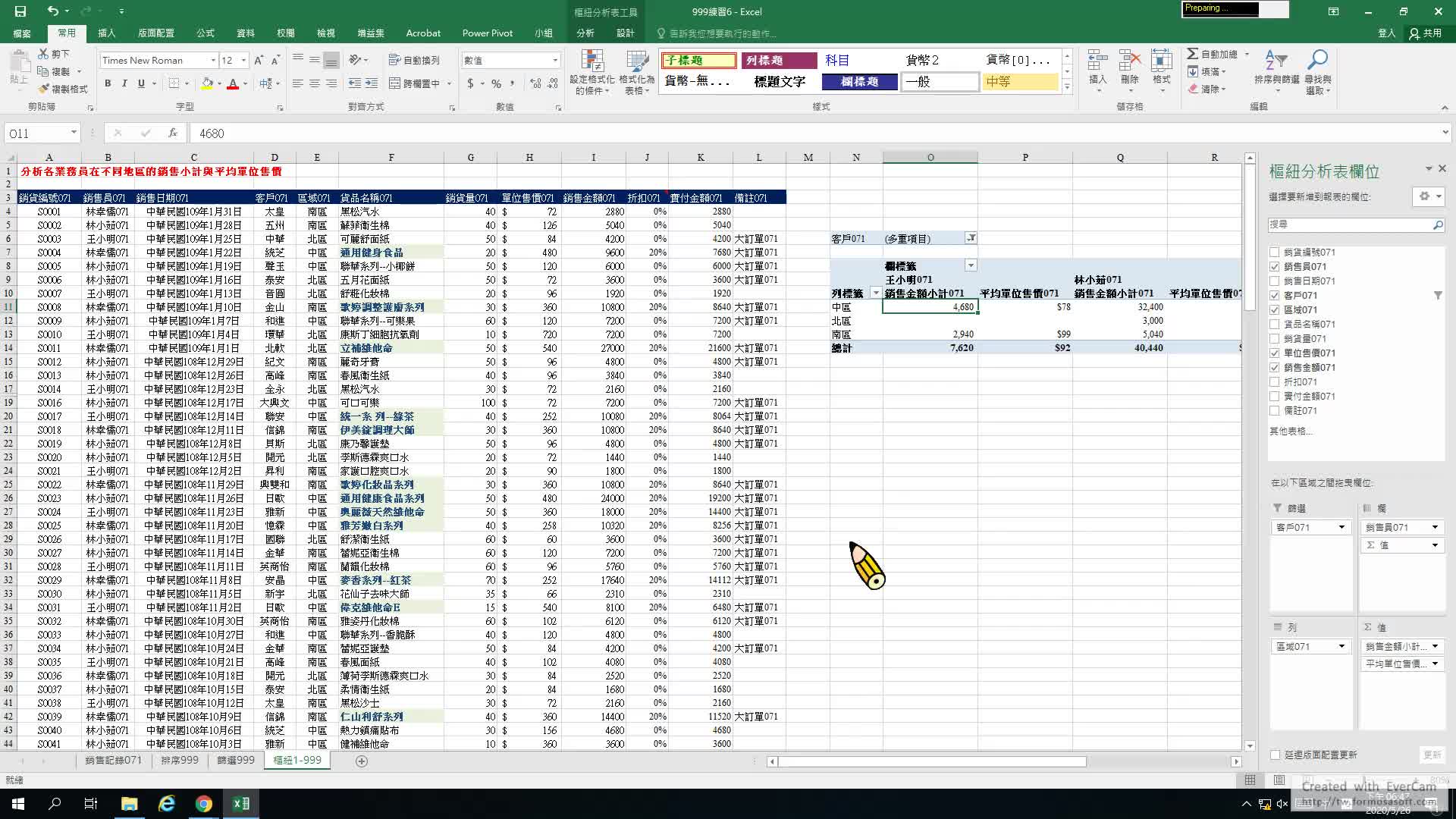Apply 欄標題 heading cell style
The height and width of the screenshot is (819, 1456).
tap(859, 81)
